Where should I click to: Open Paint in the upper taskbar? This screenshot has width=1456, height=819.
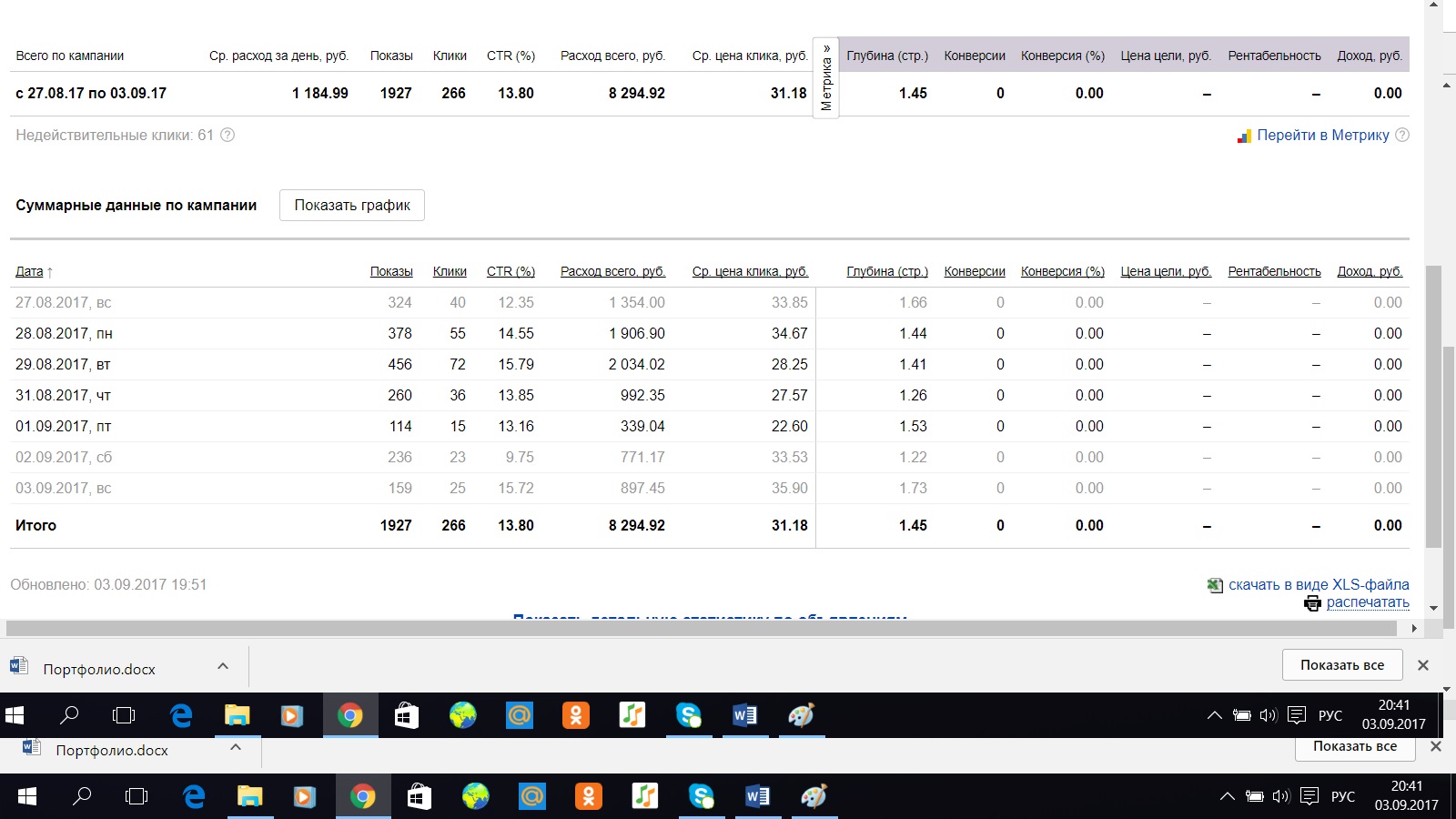[x=802, y=715]
